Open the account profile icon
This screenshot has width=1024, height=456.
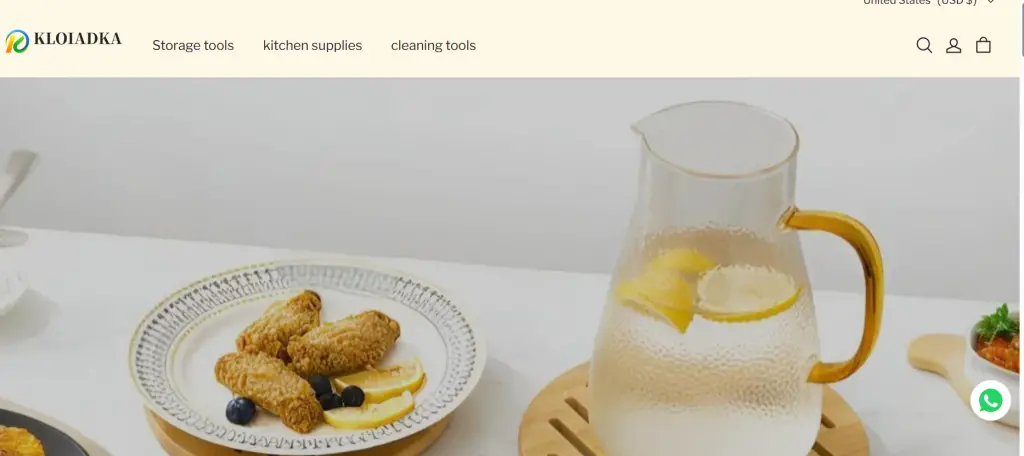pos(953,45)
